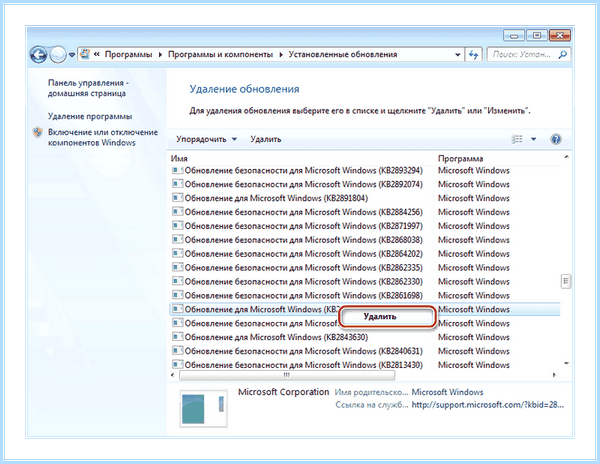Screen dimensions: 600x464
Task: Select the update KB2813430 row
Action: 364,365
